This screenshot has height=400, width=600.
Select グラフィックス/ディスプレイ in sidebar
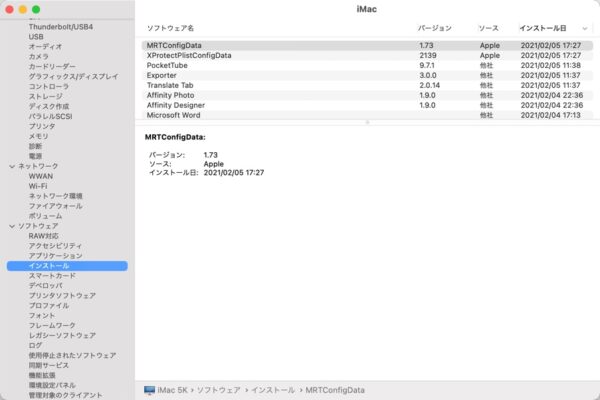coord(73,77)
